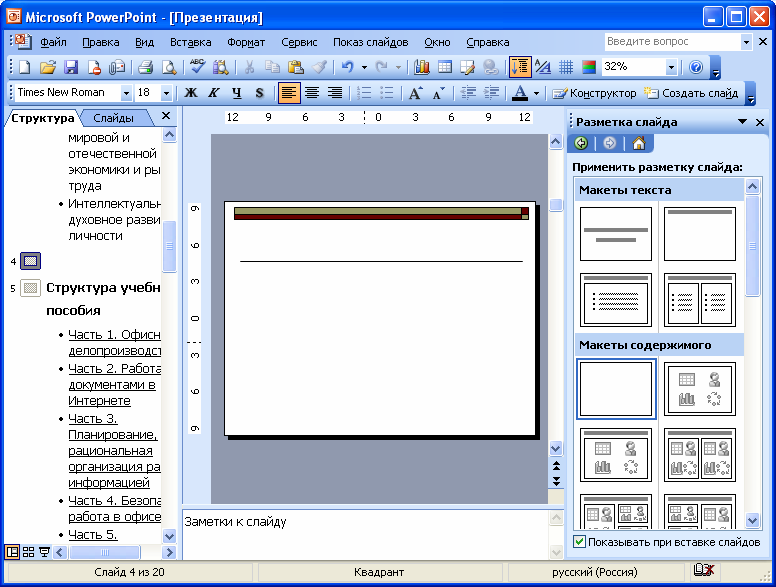The height and width of the screenshot is (587, 776).
Task: Start slide show from status corner
Action: coord(45,552)
